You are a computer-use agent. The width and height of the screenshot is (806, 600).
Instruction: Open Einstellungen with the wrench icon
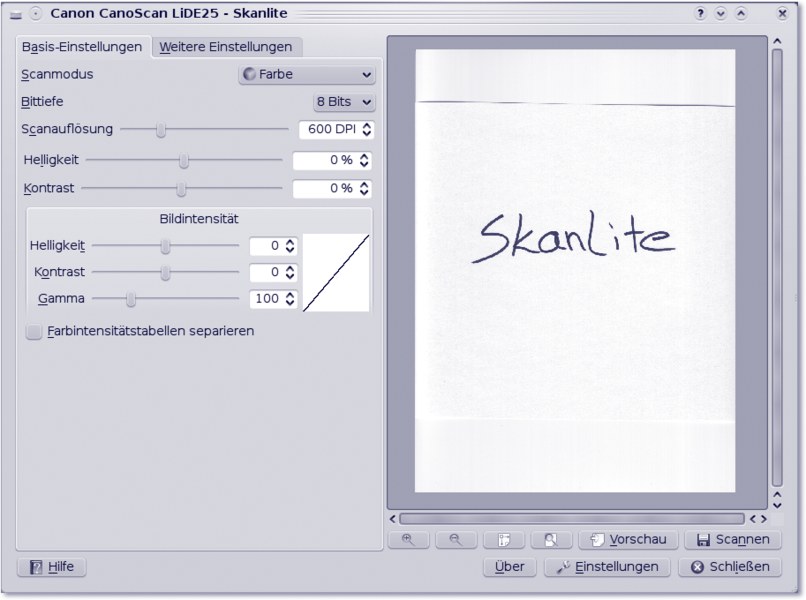pyautogui.click(x=606, y=567)
